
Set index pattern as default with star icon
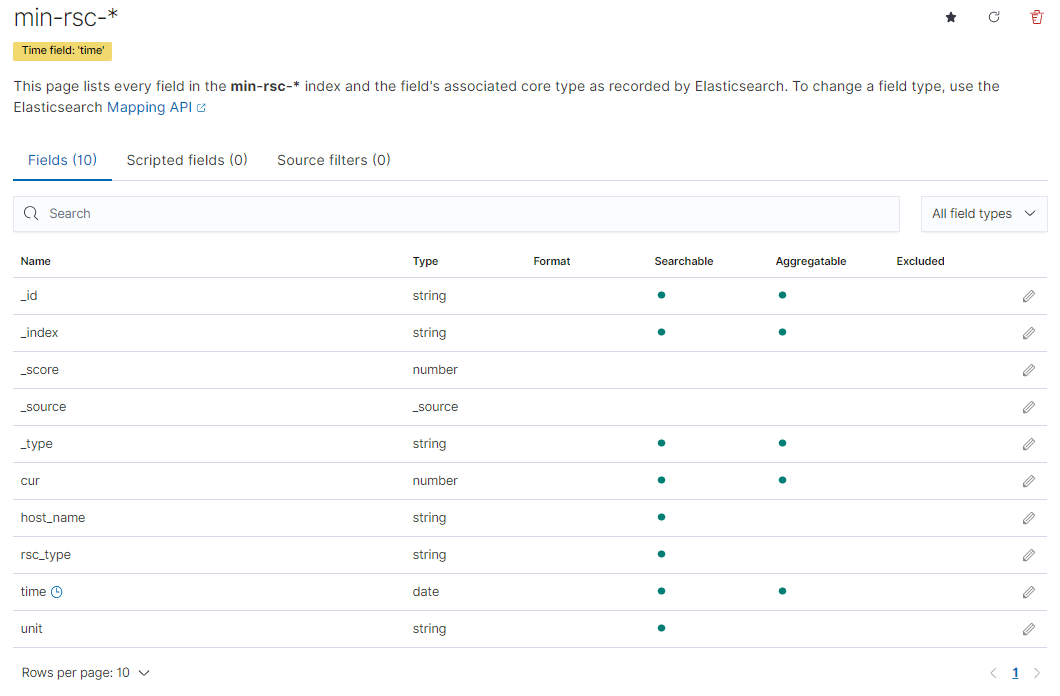tap(950, 18)
